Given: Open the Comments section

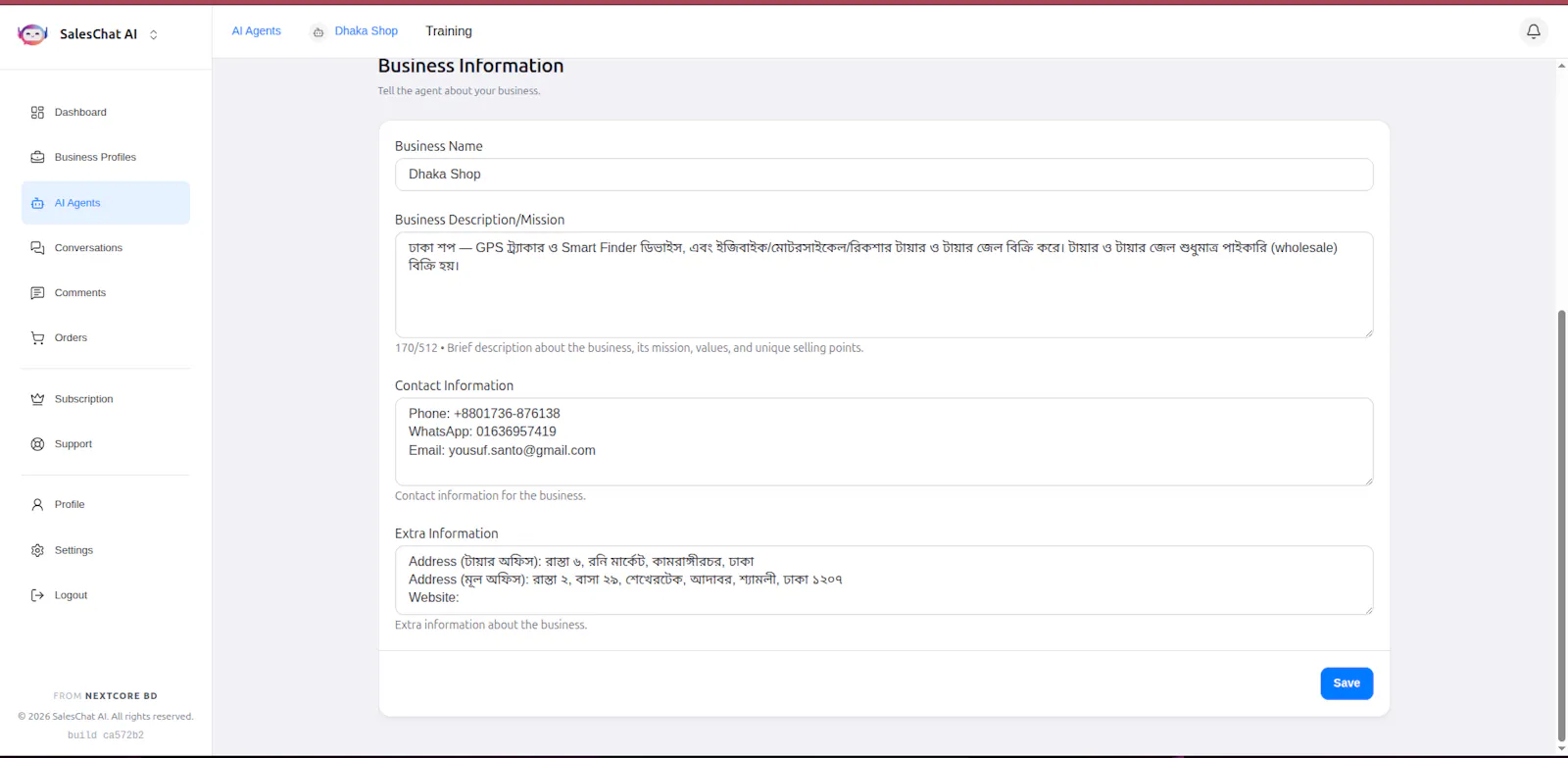Looking at the screenshot, I should [106, 293].
